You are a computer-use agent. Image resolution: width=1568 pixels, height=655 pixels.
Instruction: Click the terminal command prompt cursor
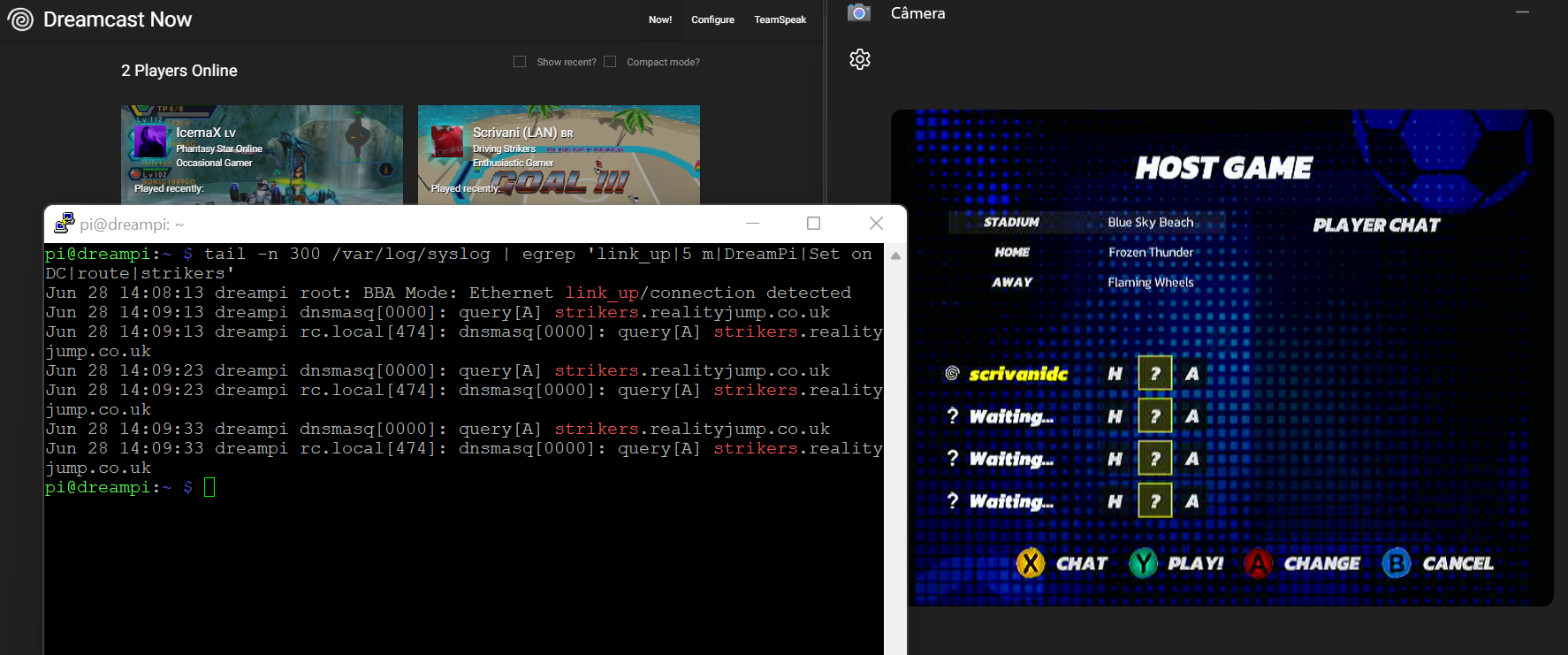point(209,487)
